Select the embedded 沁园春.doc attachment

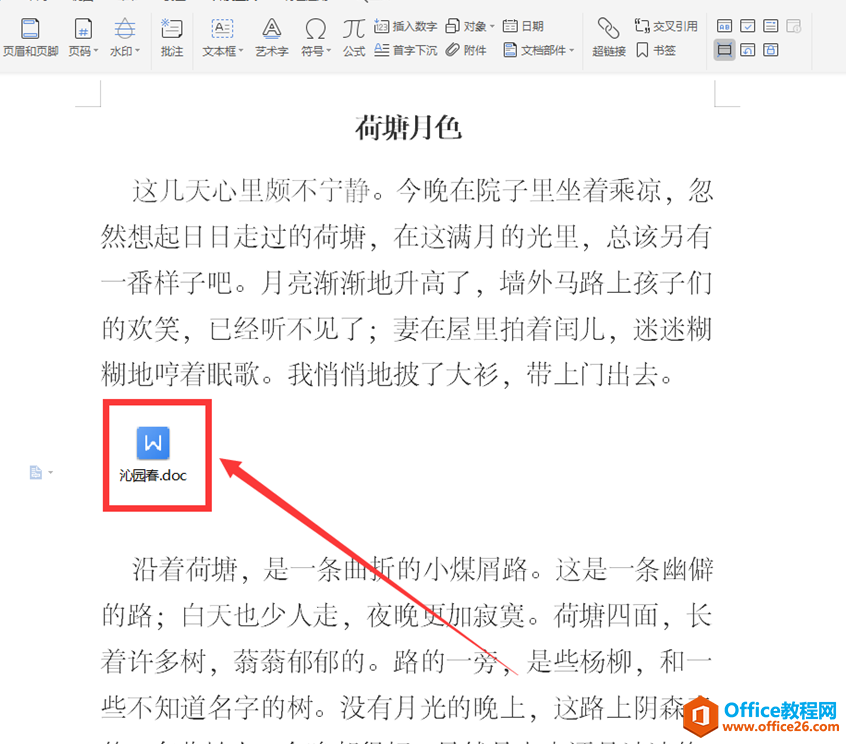(x=153, y=454)
